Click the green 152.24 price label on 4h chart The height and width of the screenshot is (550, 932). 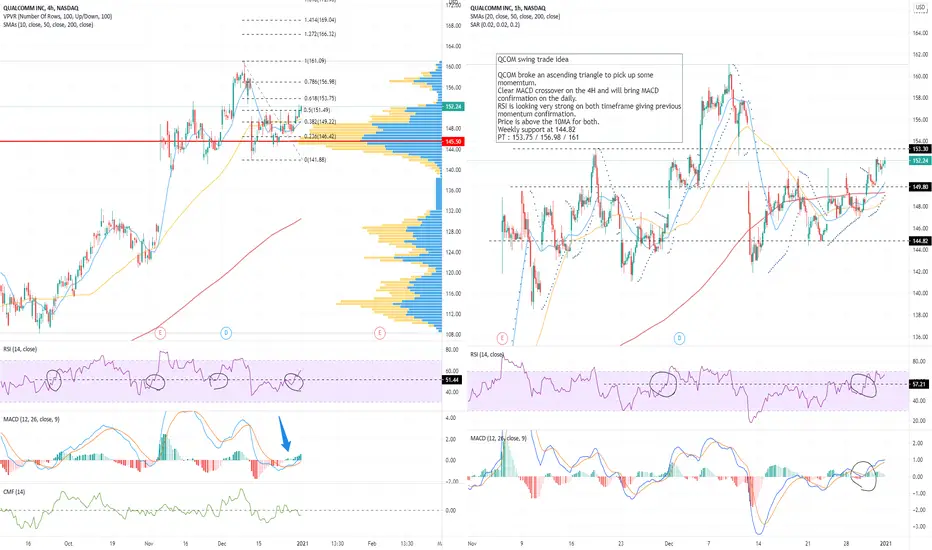click(454, 106)
